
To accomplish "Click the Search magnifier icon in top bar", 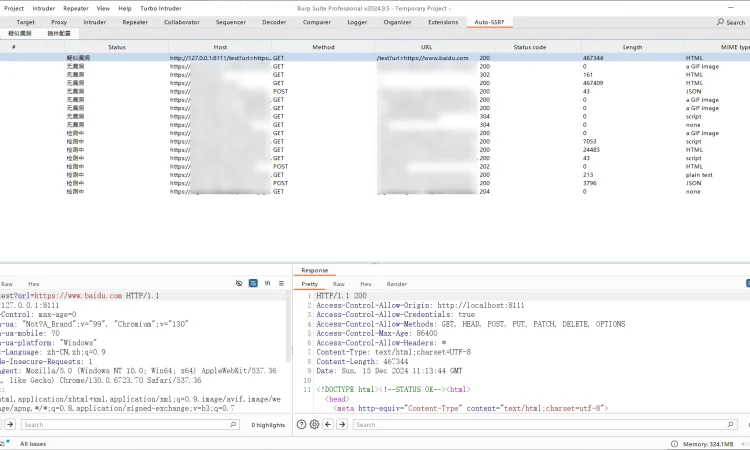I will [x=720, y=22].
